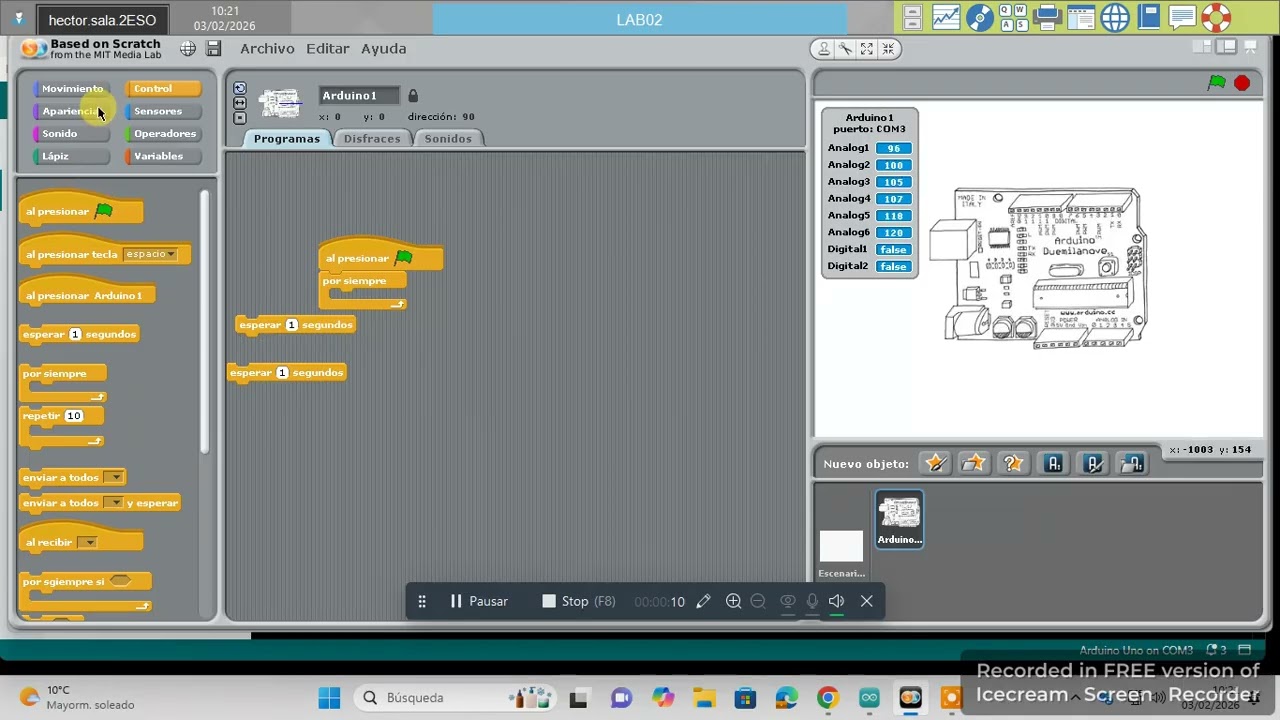
Task: Click the zoom-in magnifier in recorder bar
Action: coord(733,601)
